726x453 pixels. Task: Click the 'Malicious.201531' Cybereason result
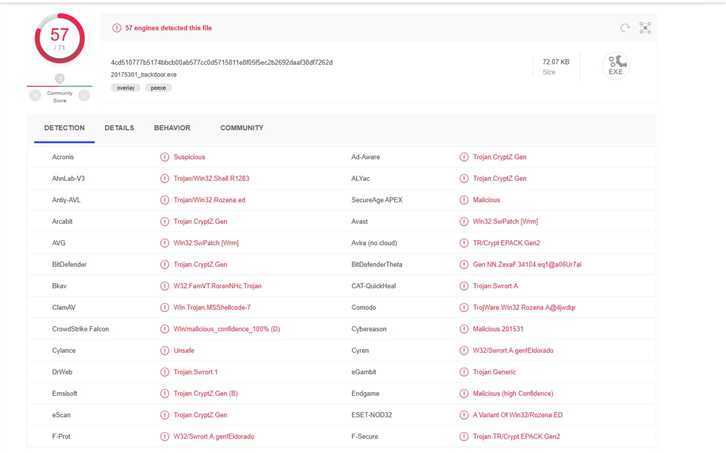[498, 329]
